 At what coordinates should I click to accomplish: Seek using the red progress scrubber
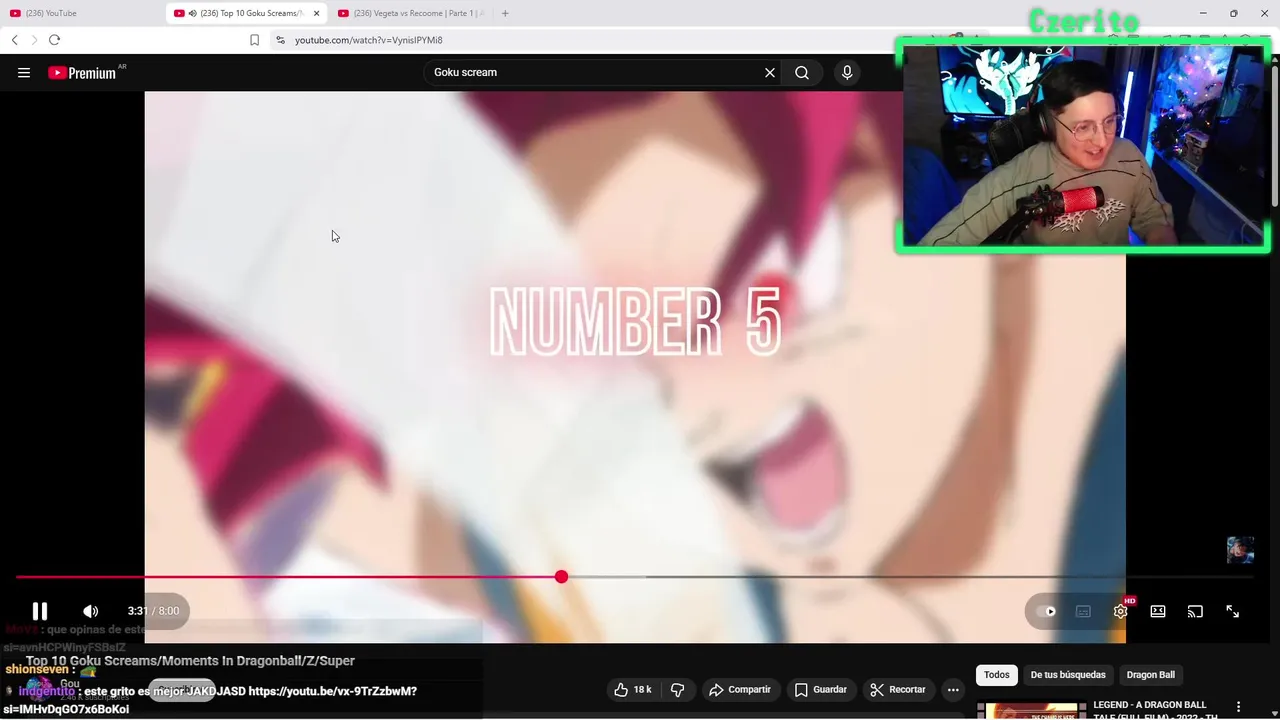(561, 577)
